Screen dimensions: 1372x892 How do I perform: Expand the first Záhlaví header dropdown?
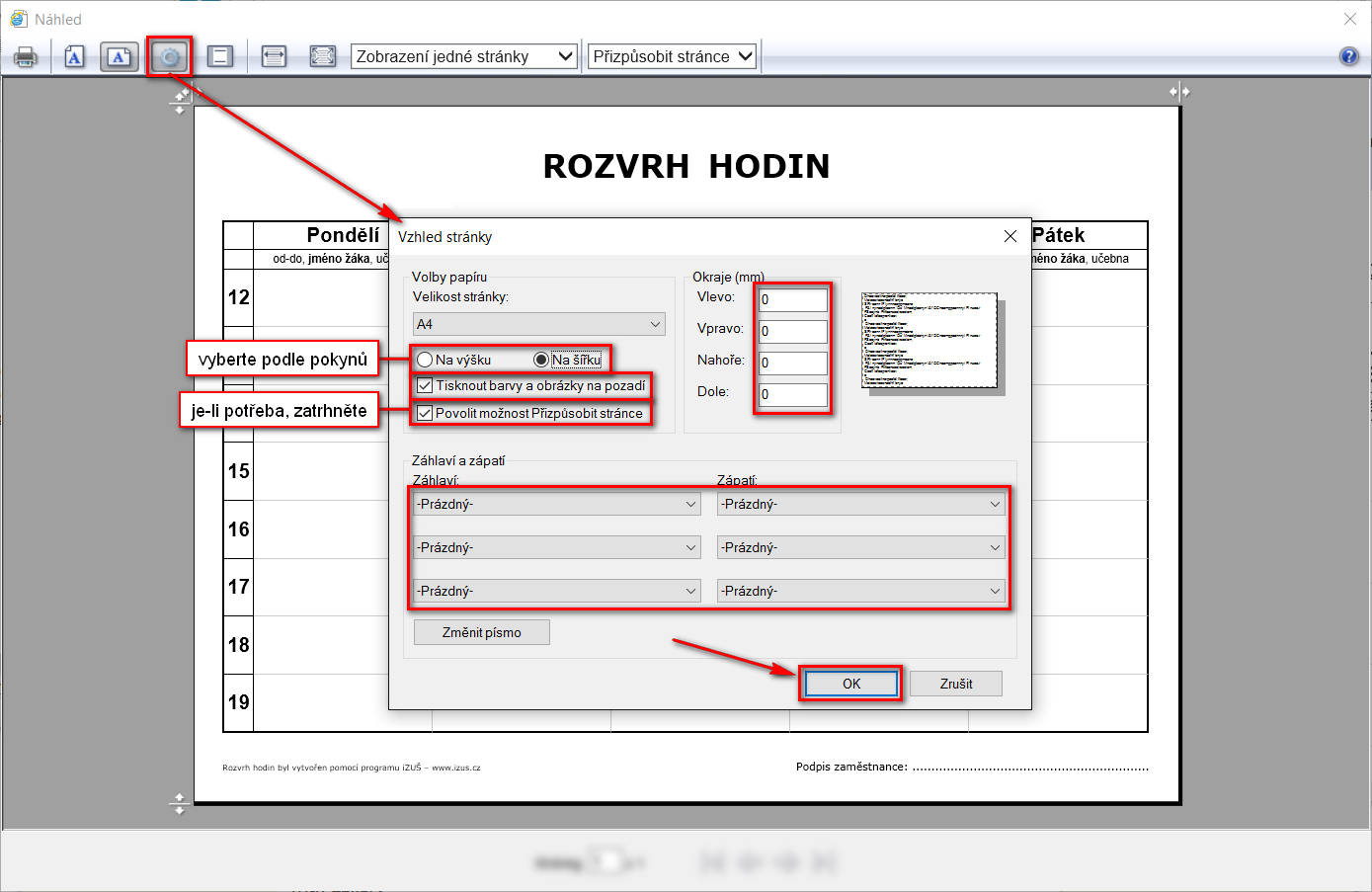[557, 504]
